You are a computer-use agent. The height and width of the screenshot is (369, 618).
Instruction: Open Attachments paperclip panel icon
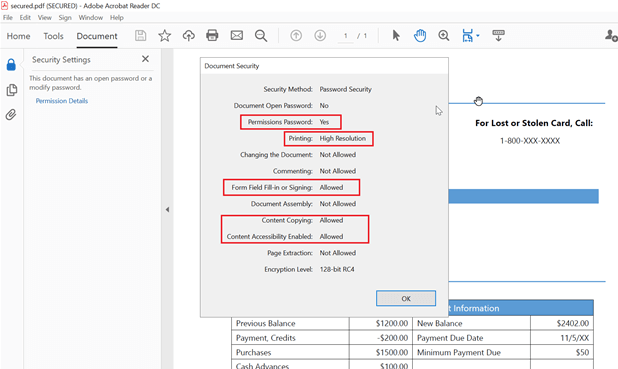pos(11,115)
